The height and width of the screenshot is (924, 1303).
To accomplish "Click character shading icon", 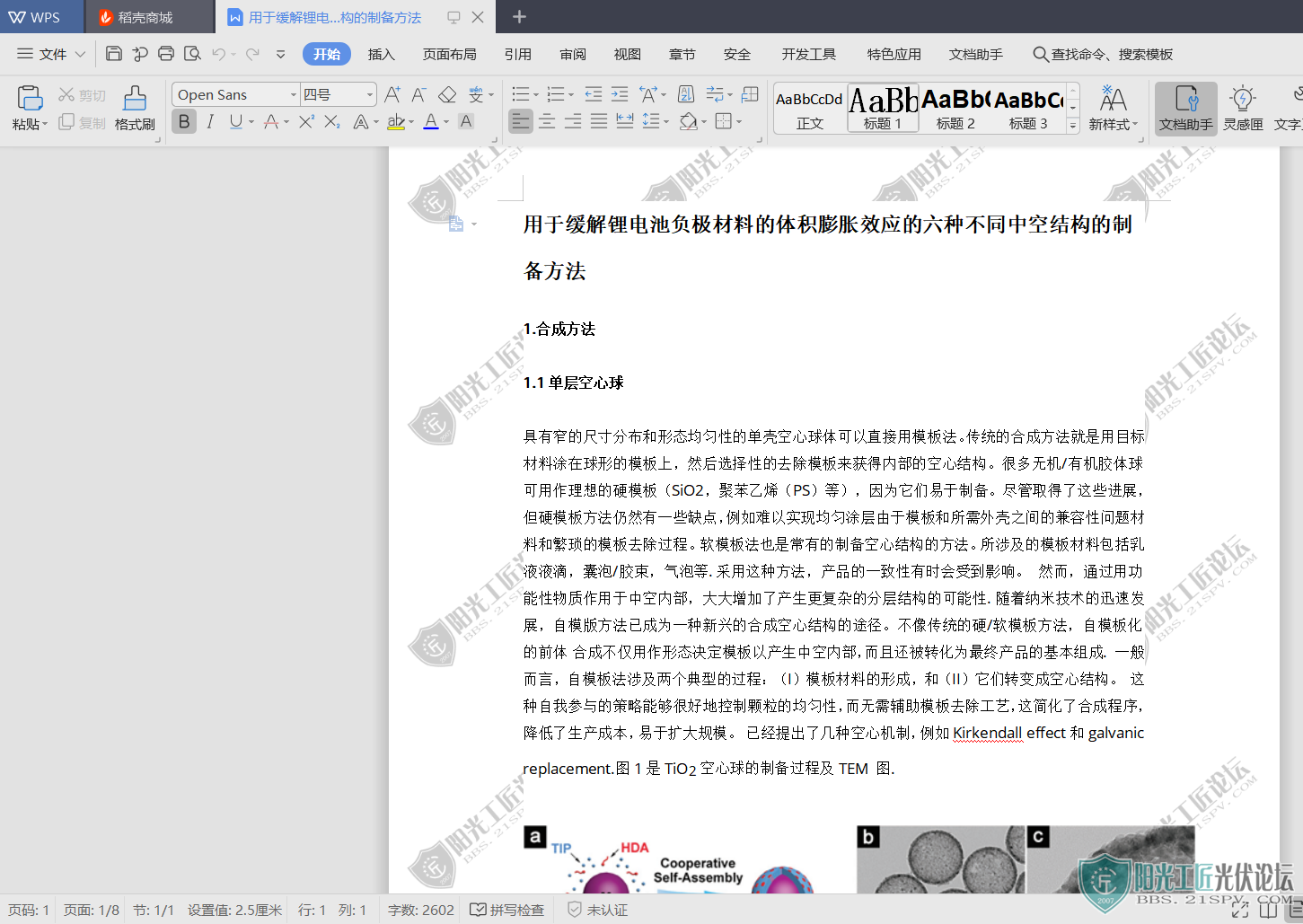I will (466, 121).
